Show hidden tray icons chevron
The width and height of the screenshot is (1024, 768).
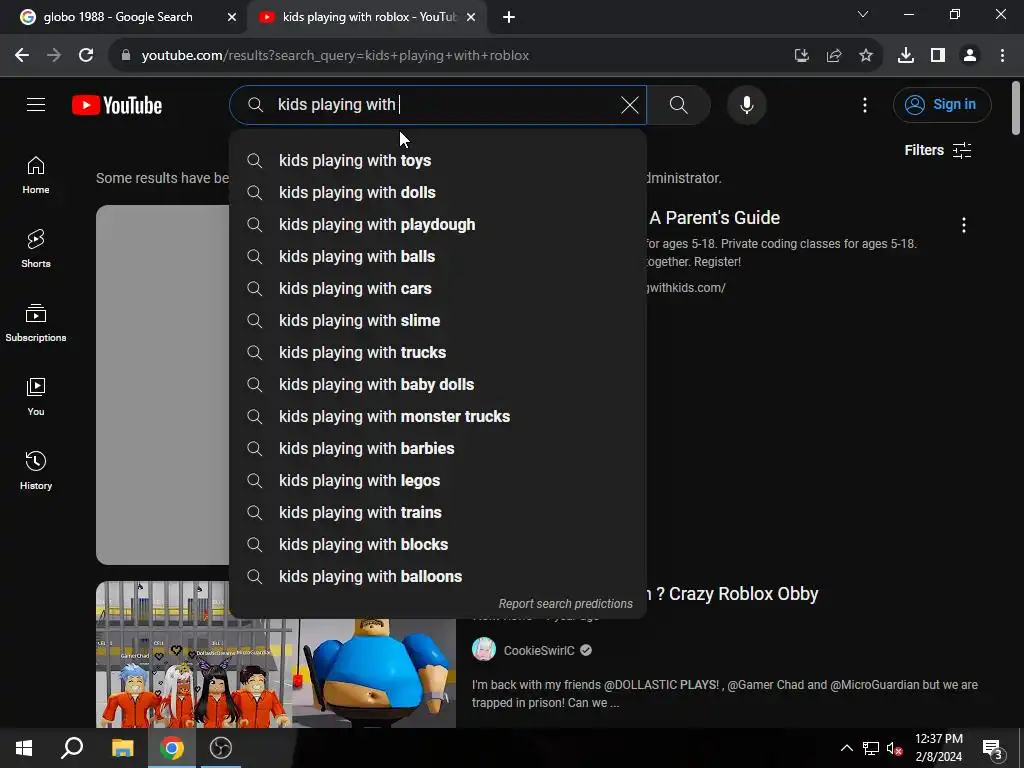click(846, 748)
